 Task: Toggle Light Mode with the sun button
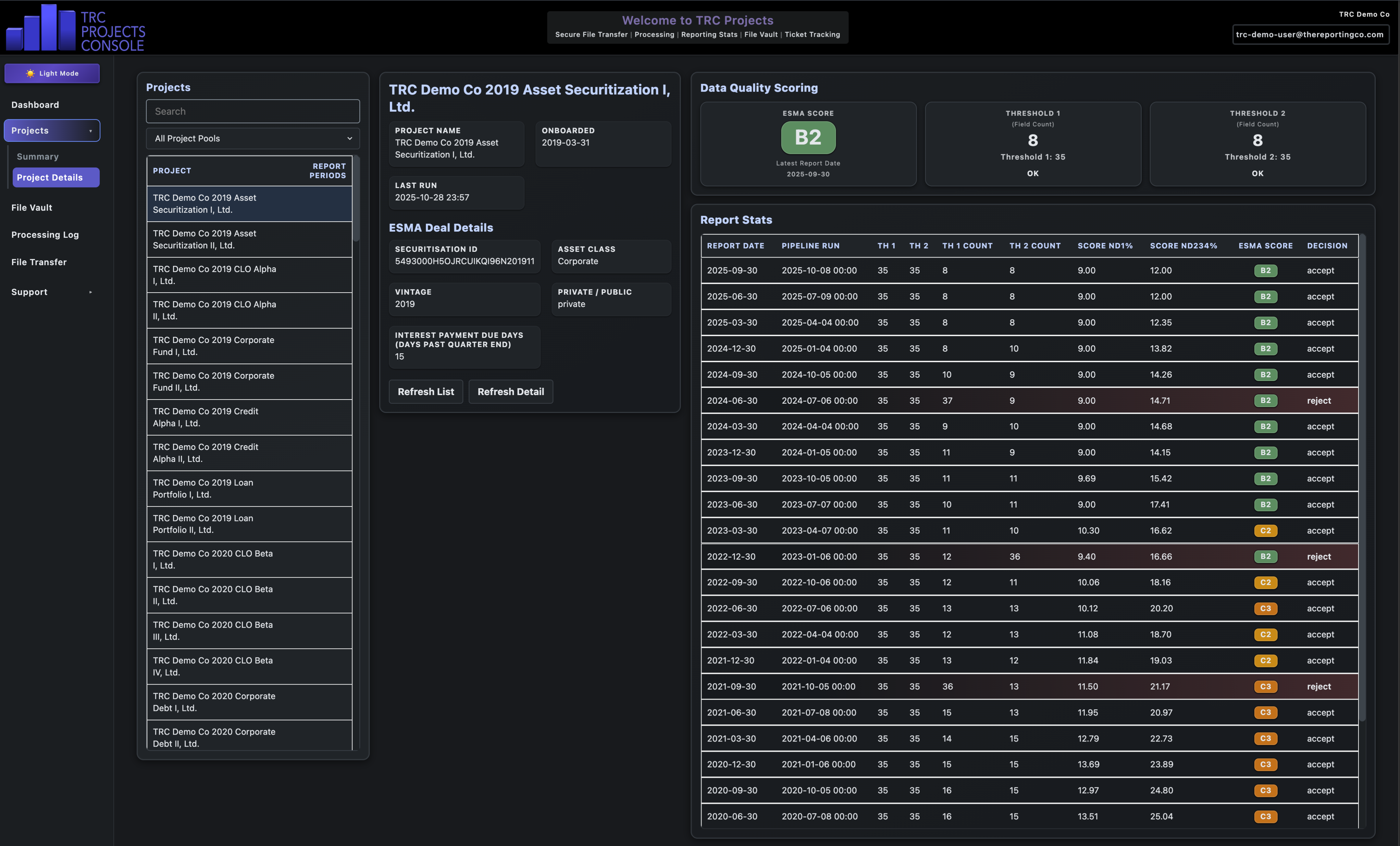(52, 73)
